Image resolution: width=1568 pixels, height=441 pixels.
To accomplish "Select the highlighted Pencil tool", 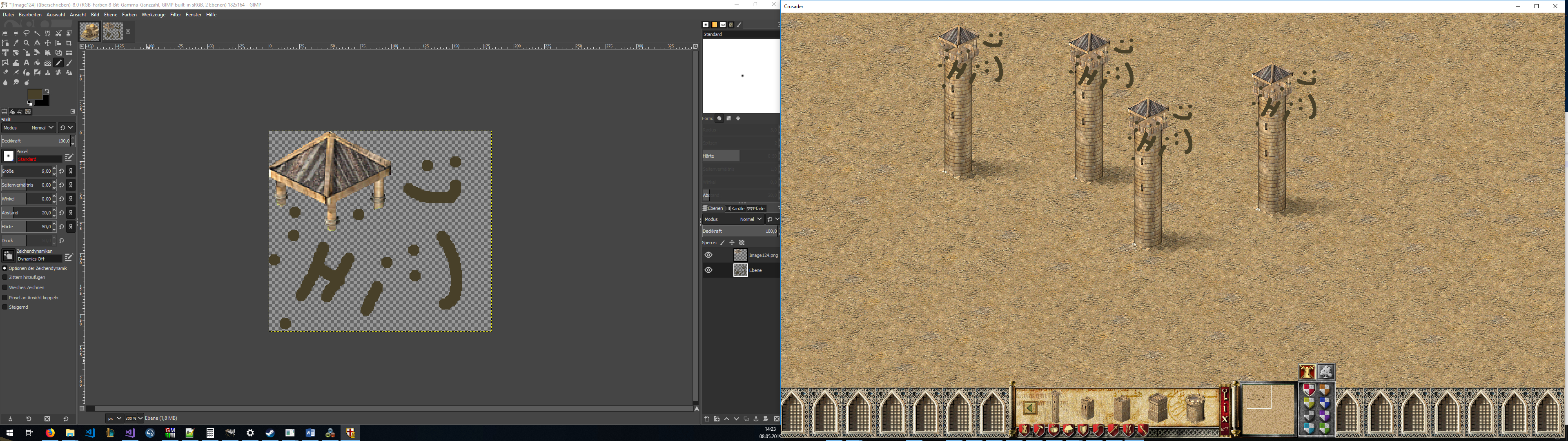I will click(x=58, y=63).
